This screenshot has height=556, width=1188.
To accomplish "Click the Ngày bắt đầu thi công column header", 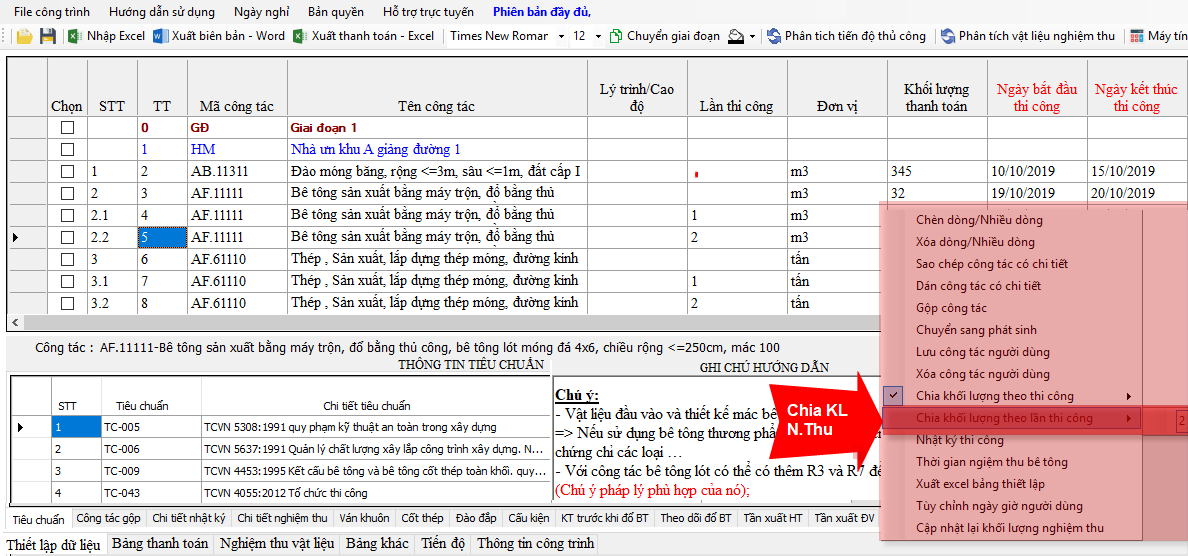I will point(1036,97).
